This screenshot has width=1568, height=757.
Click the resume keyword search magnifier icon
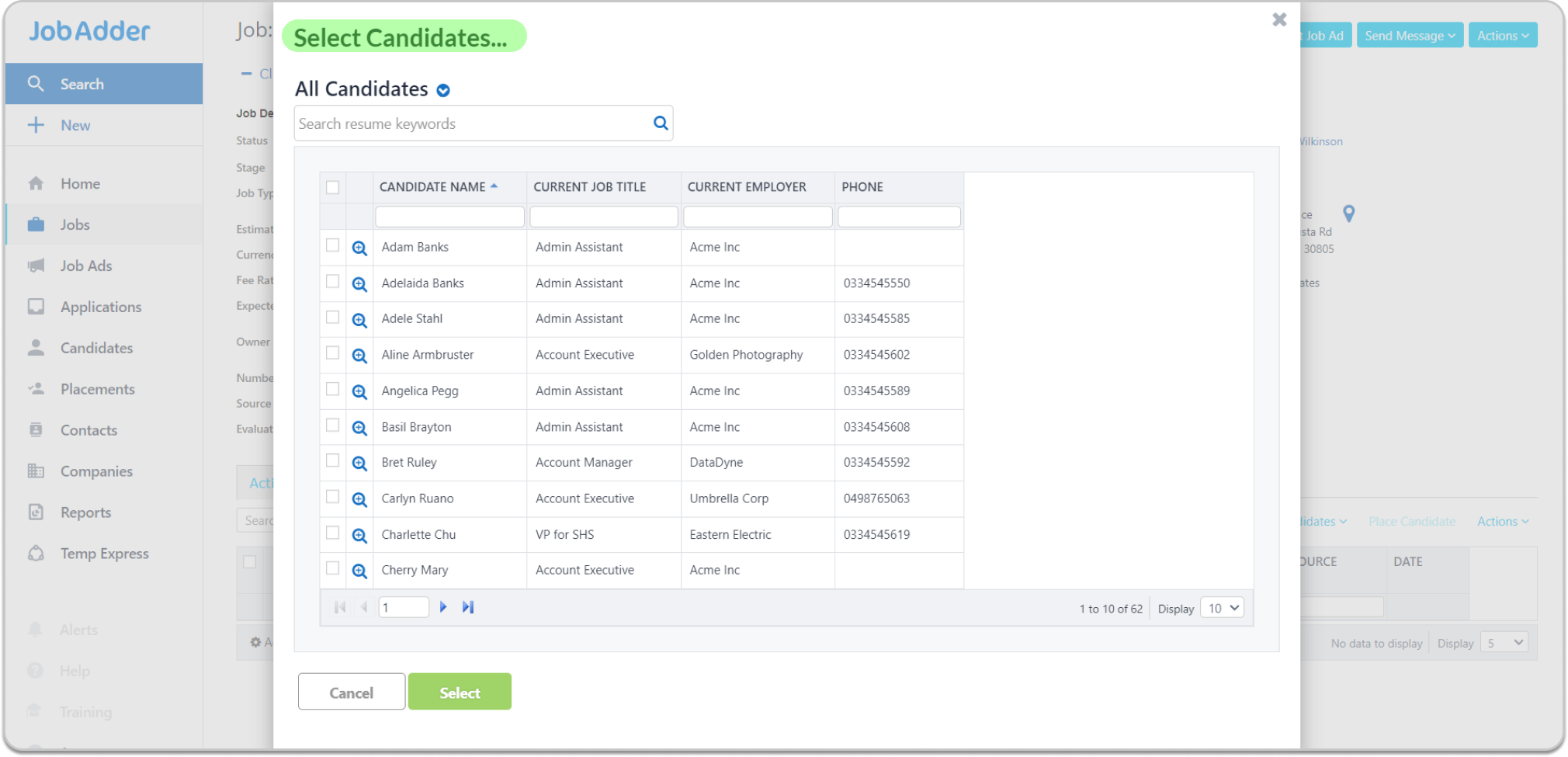659,123
